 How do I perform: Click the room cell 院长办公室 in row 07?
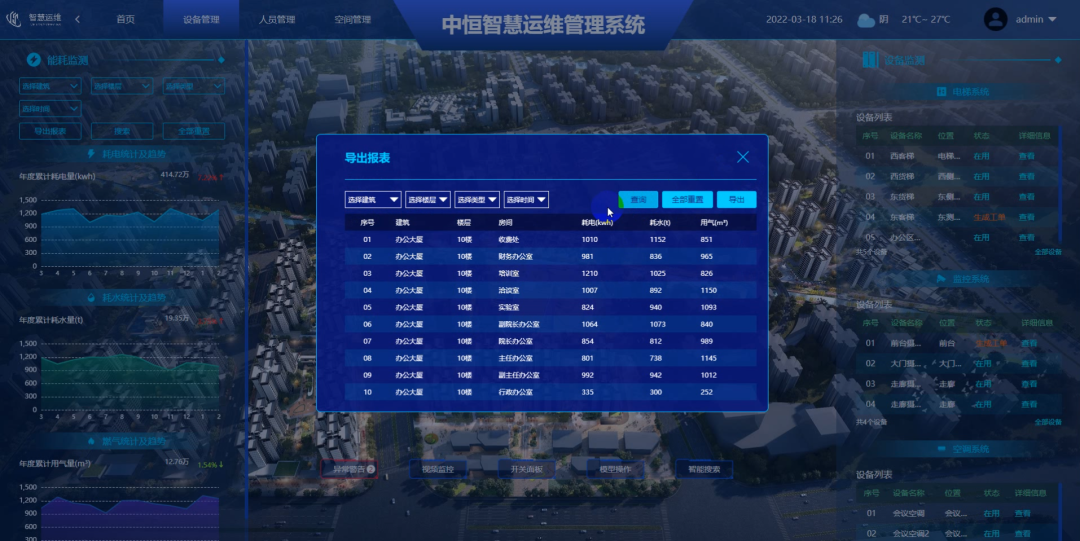[515, 341]
